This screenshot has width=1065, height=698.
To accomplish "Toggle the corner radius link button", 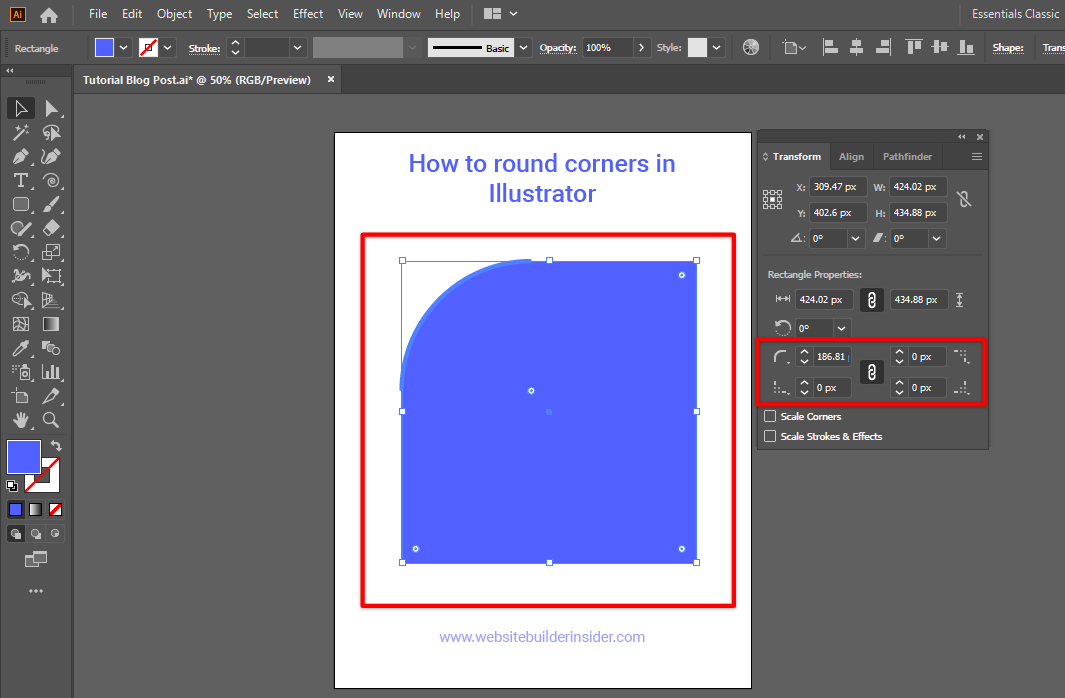I will 872,372.
